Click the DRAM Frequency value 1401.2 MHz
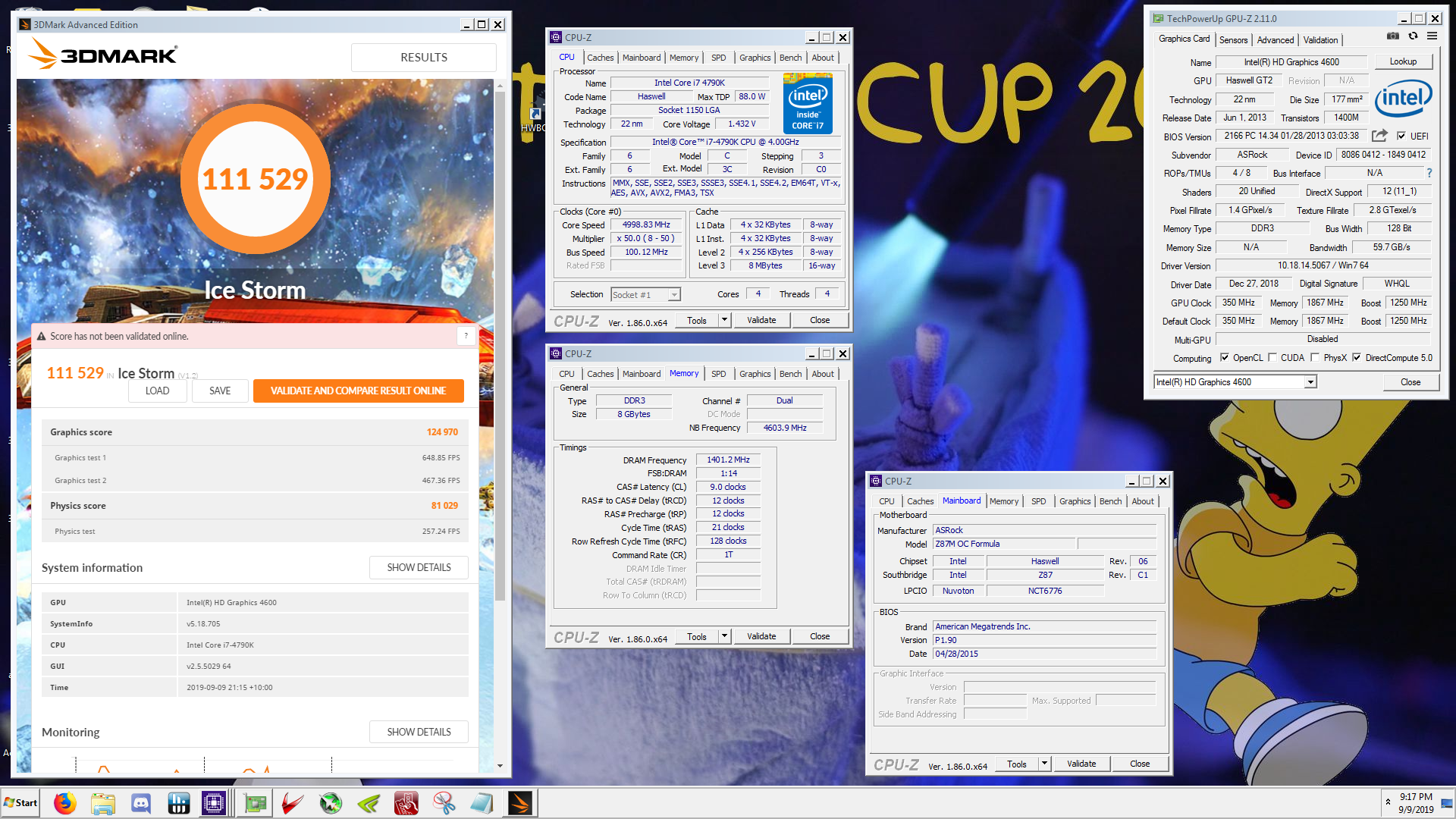The height and width of the screenshot is (819, 1456). click(x=728, y=460)
